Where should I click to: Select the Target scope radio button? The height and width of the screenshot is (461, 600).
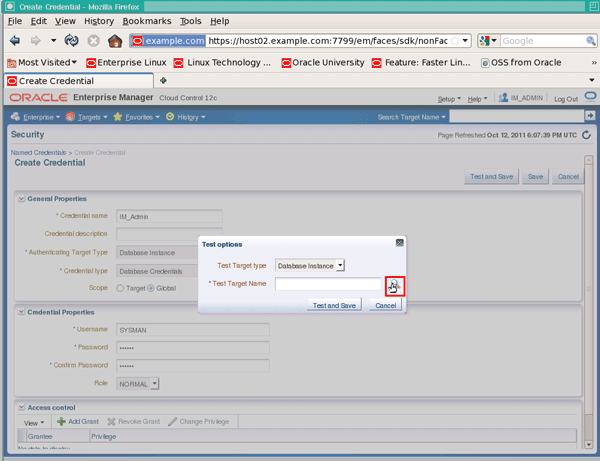pos(120,288)
